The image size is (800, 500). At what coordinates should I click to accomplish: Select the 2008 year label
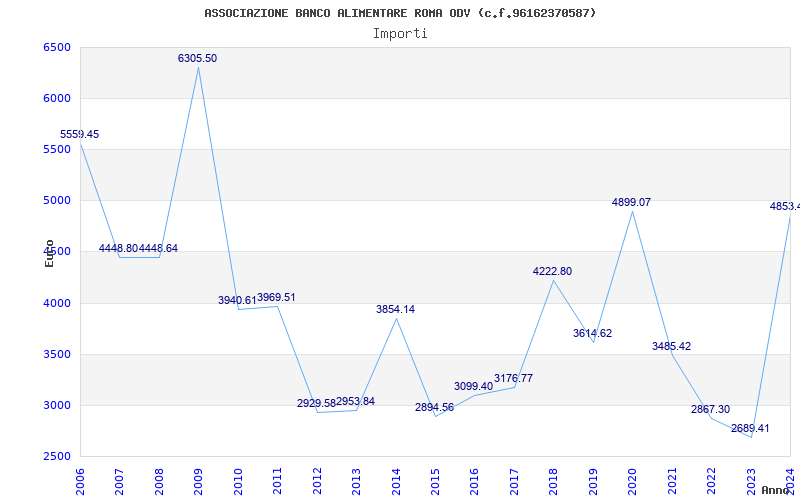tap(159, 481)
